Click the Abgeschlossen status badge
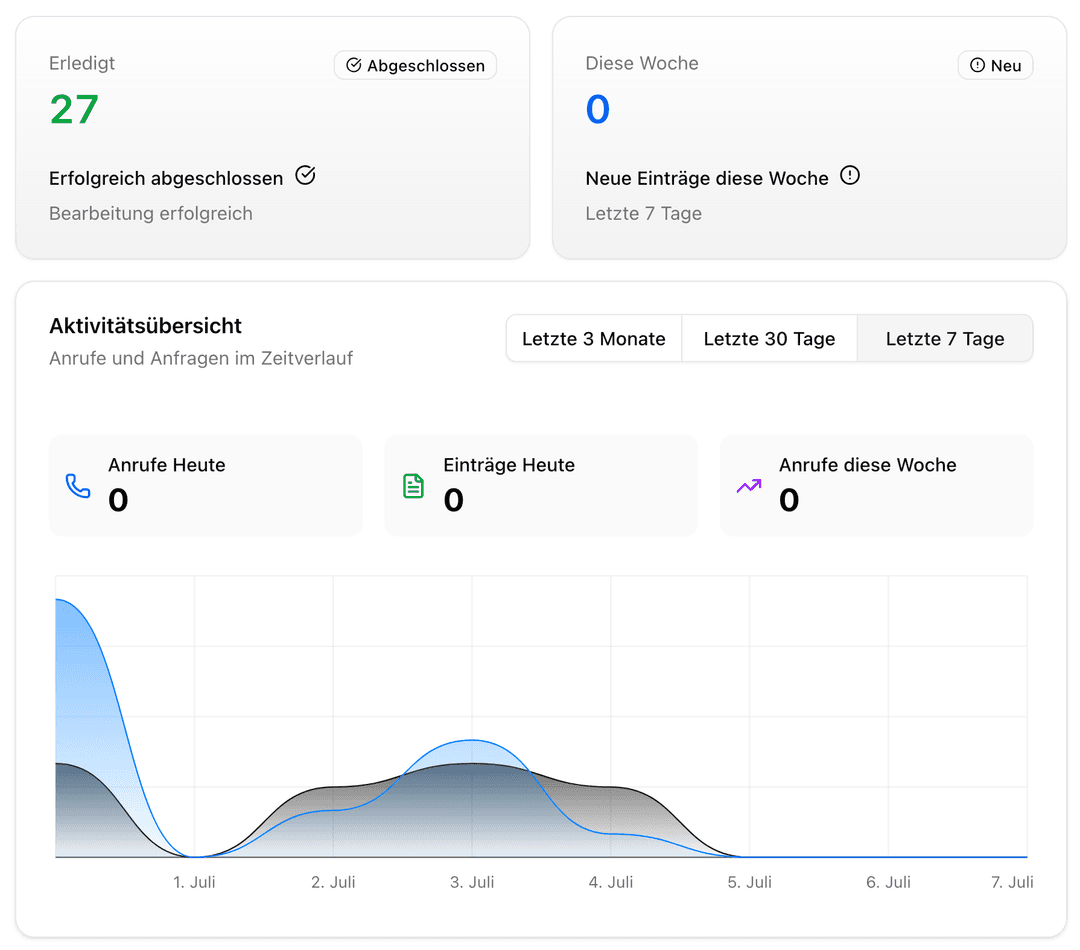The image size is (1080, 950). click(x=415, y=66)
